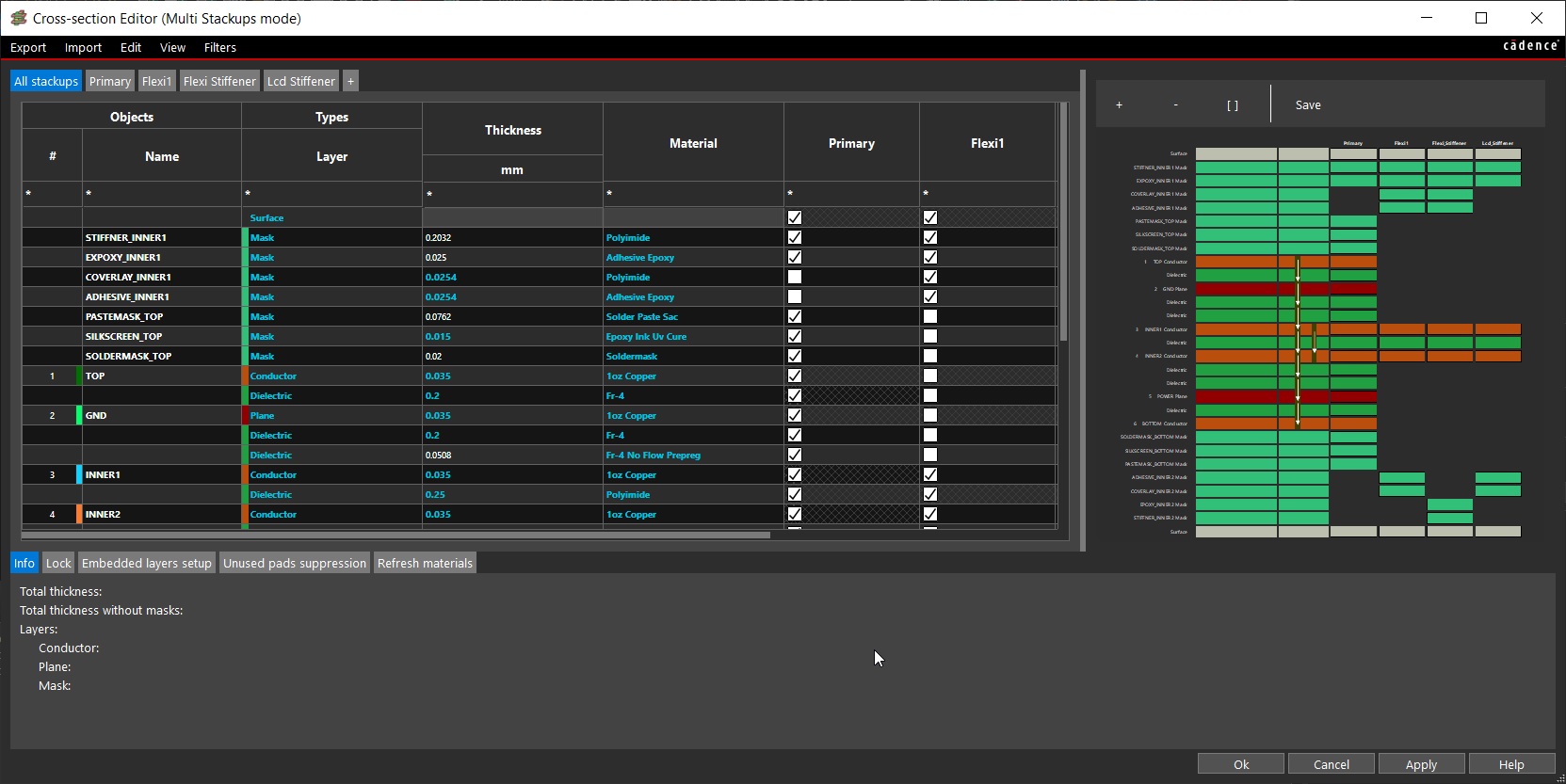This screenshot has height=784, width=1566.
Task: Open layer type Plane for GND row
Action: (263, 416)
